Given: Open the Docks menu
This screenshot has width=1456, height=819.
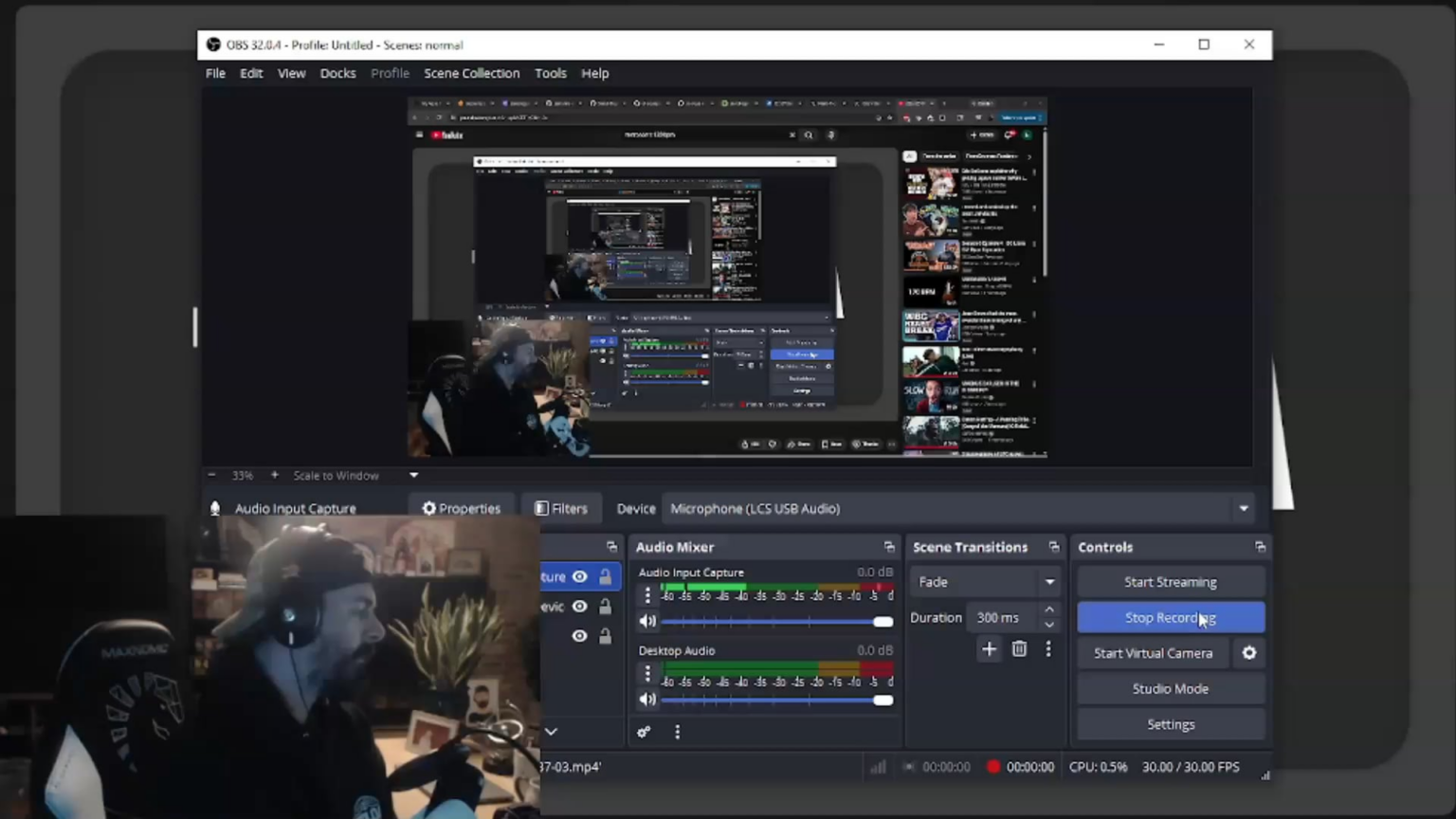Looking at the screenshot, I should point(337,73).
